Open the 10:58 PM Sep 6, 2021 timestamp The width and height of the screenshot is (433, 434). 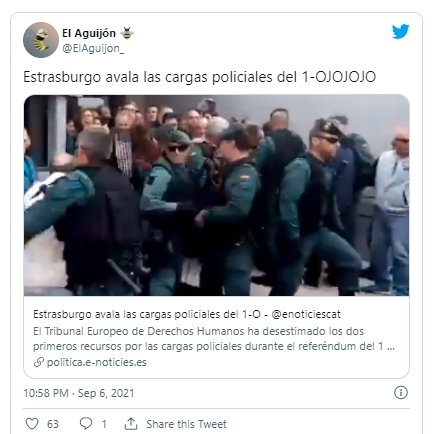pos(79,393)
